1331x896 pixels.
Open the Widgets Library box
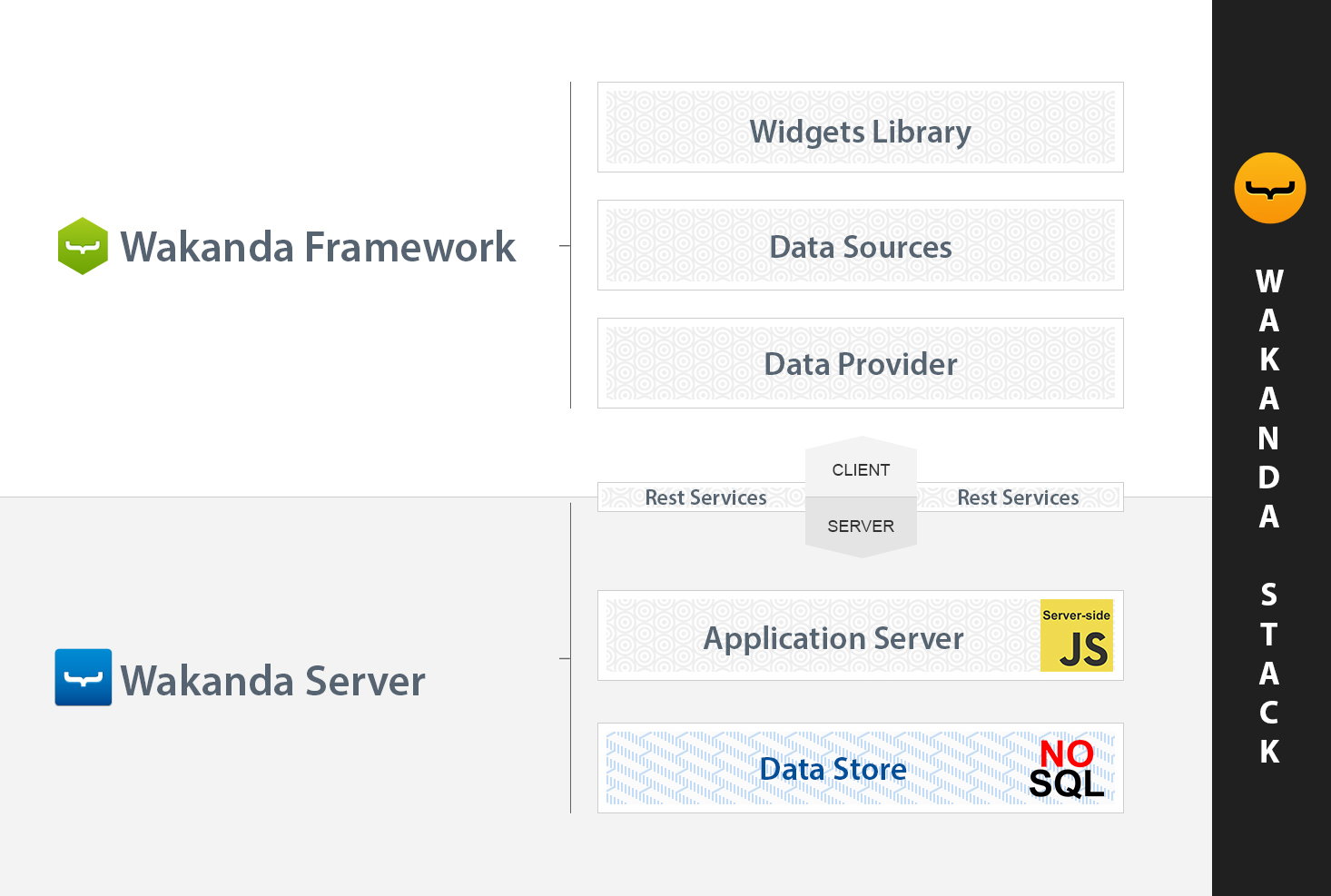860,128
